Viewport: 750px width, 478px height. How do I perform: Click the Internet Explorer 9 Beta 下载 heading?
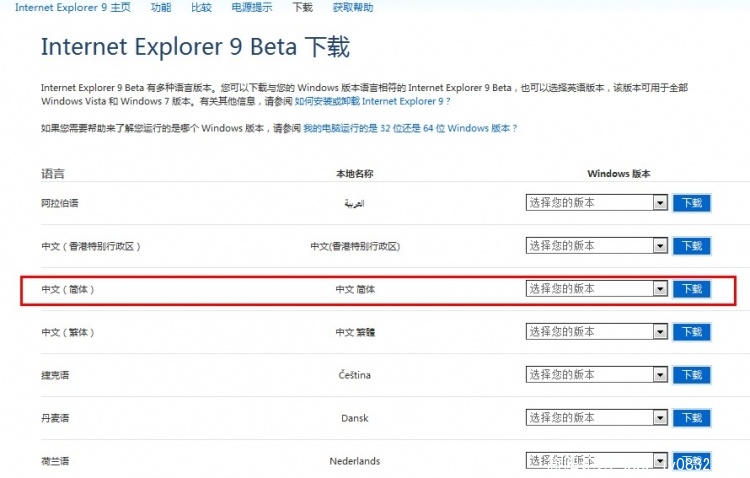point(195,47)
